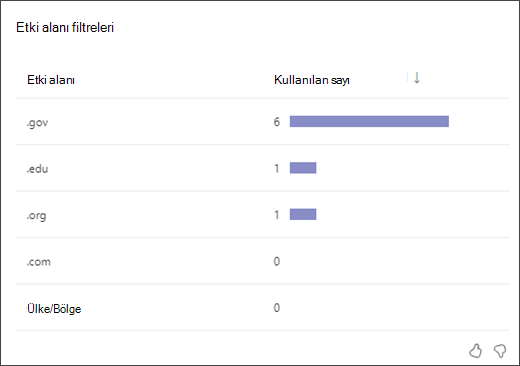Click the count 1 for .org
This screenshot has height=366, width=520.
coord(277,215)
